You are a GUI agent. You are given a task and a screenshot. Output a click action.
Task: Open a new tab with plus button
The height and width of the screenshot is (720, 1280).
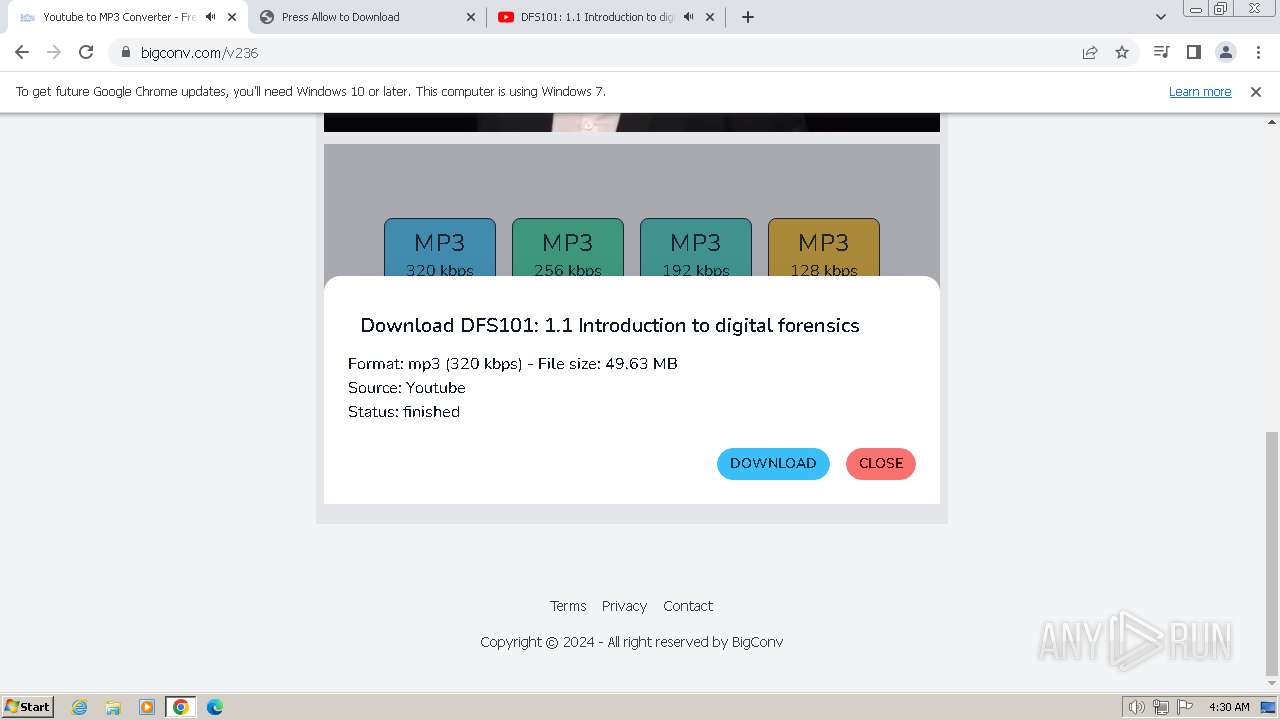coord(748,17)
